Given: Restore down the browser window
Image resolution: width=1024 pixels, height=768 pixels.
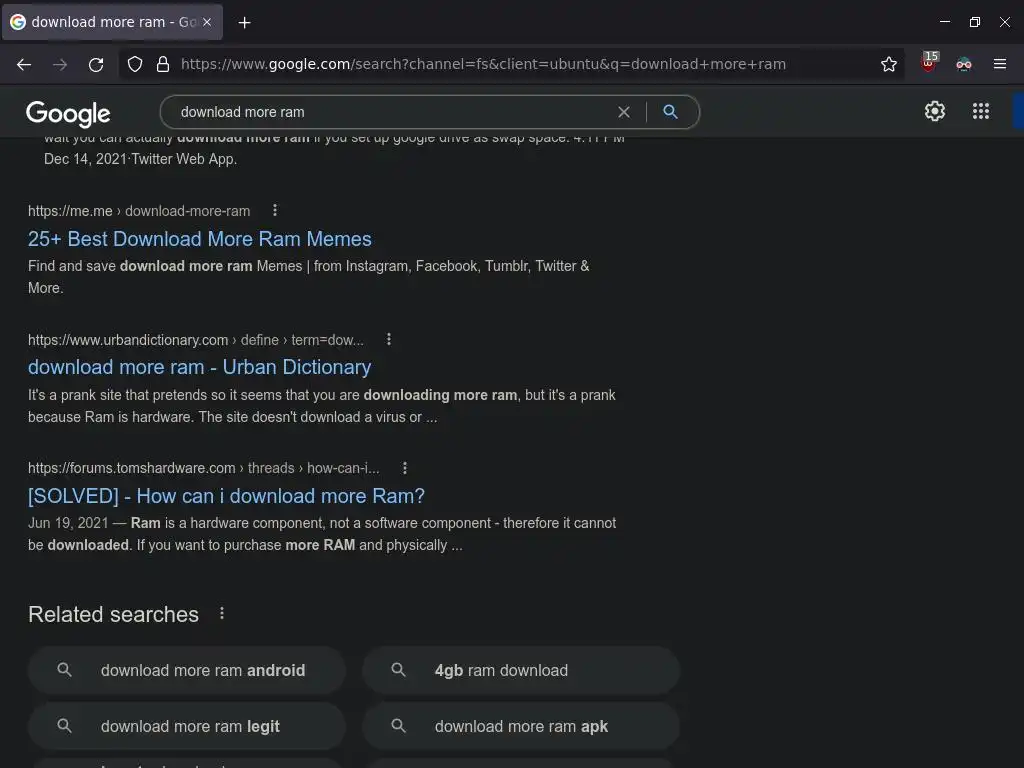Looking at the screenshot, I should click(974, 22).
